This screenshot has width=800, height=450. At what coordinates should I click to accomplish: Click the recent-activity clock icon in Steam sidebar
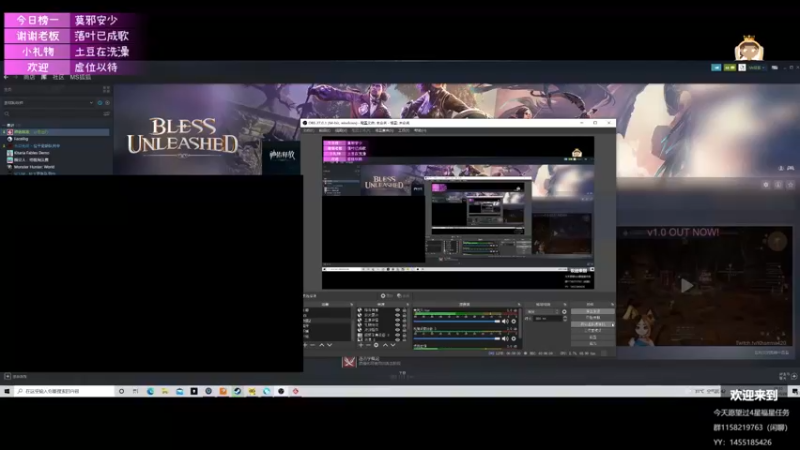(100, 103)
